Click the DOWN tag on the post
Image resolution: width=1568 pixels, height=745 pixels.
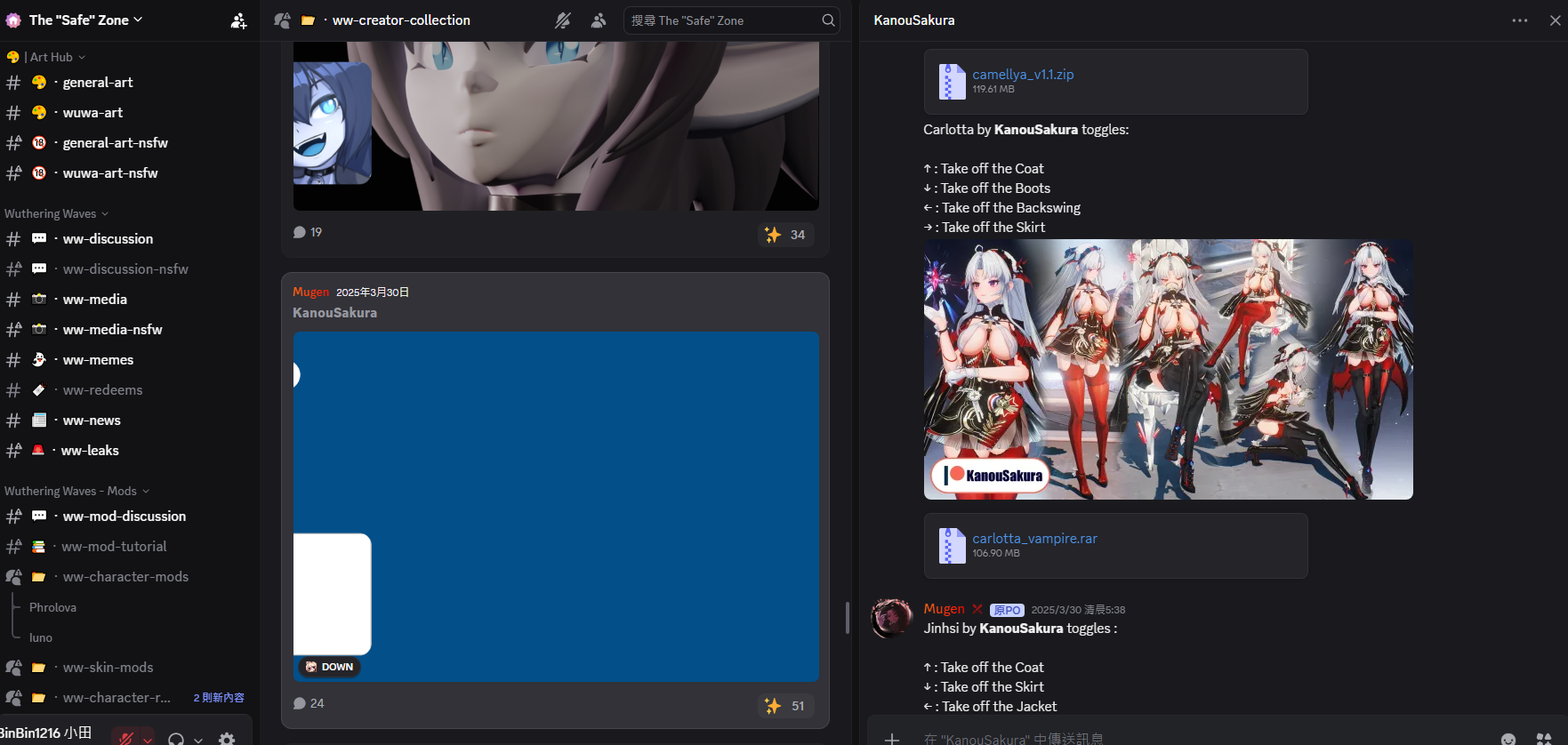click(x=329, y=667)
